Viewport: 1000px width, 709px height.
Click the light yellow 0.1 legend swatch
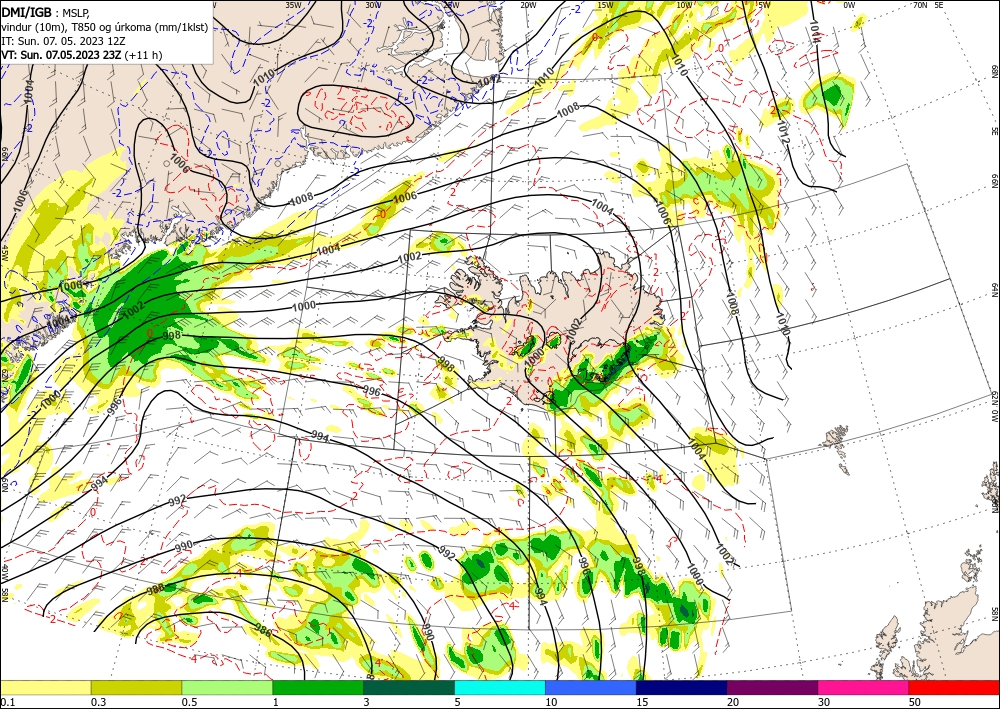45,687
